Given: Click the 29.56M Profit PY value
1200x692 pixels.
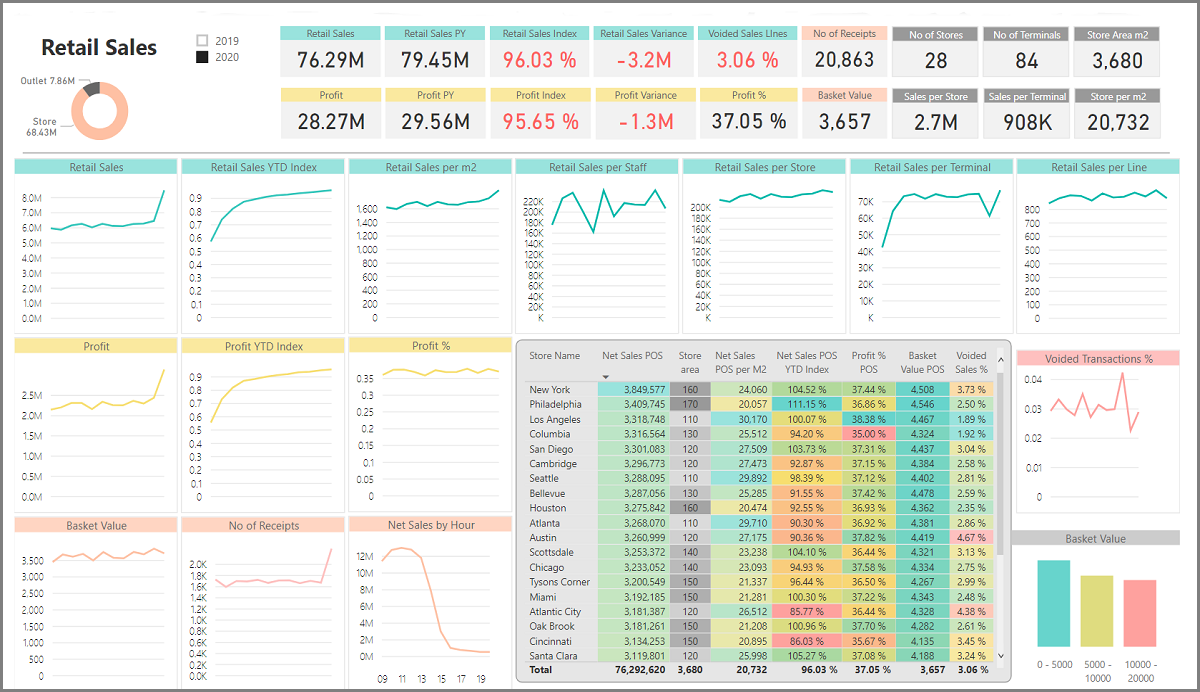Looking at the screenshot, I should [435, 122].
